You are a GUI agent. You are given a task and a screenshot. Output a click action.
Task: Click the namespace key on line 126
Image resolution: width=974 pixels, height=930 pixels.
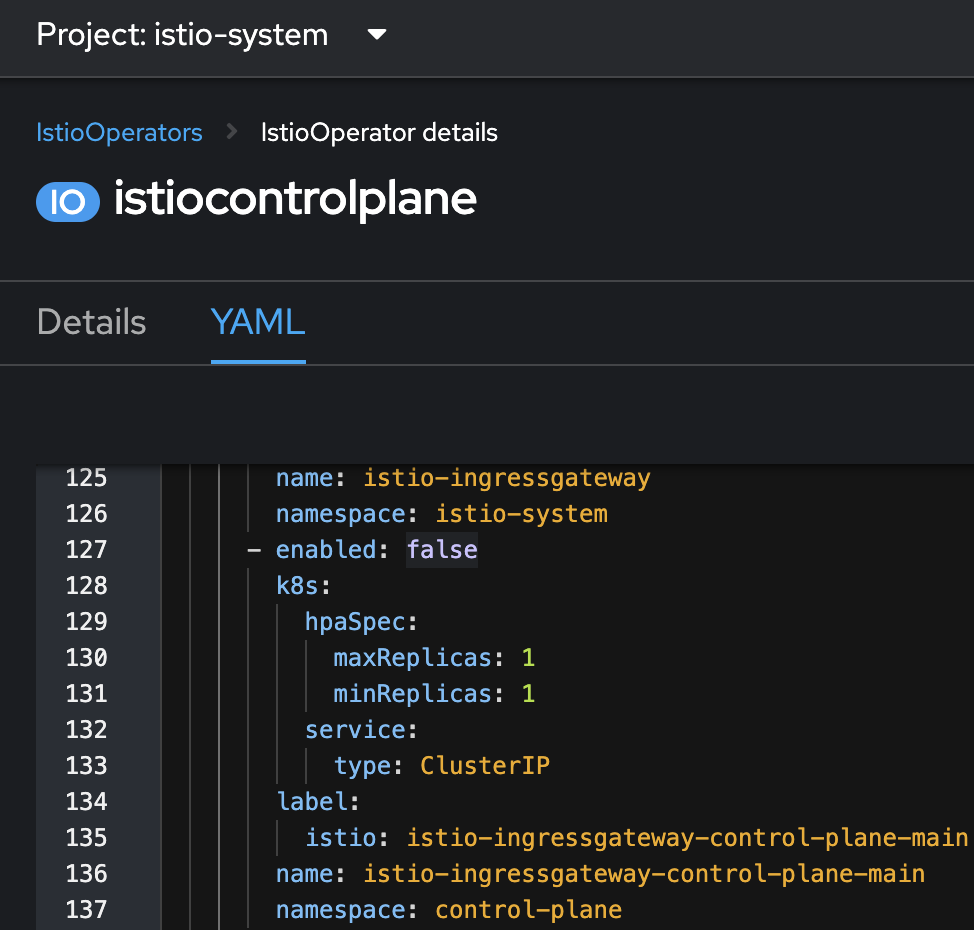coord(340,514)
